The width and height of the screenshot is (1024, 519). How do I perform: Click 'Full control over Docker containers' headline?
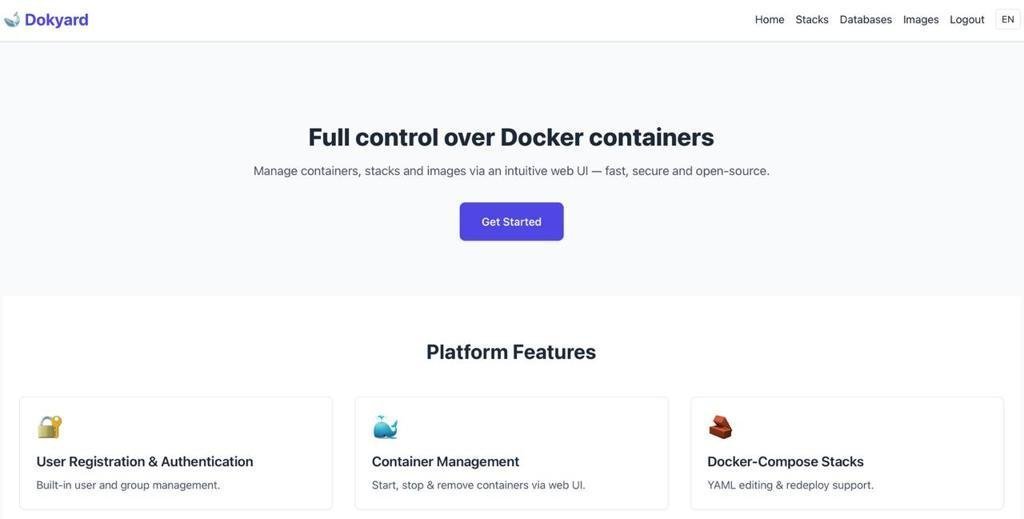click(x=511, y=137)
